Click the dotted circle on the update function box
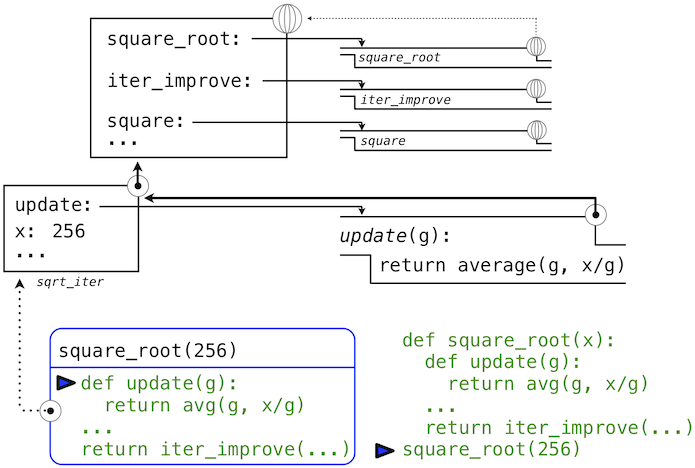Screen dimensions: 695x468 tap(596, 214)
